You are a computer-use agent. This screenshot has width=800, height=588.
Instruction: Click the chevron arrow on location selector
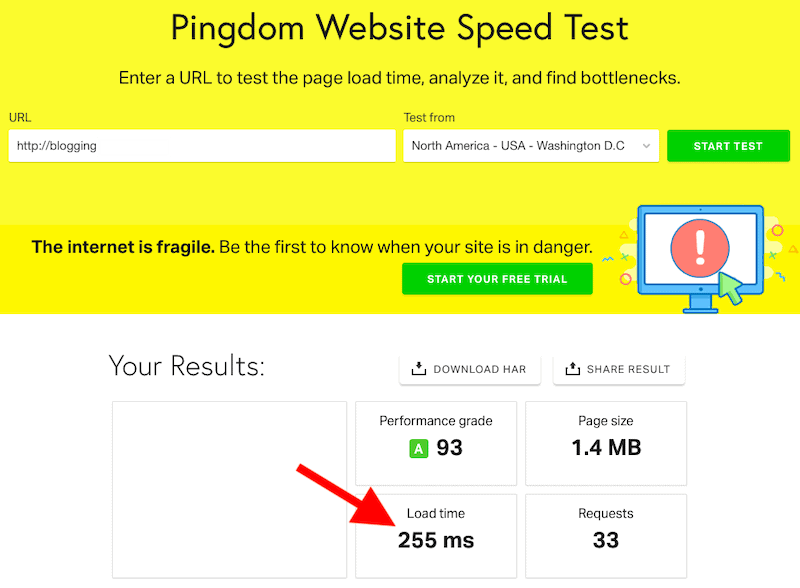647,146
